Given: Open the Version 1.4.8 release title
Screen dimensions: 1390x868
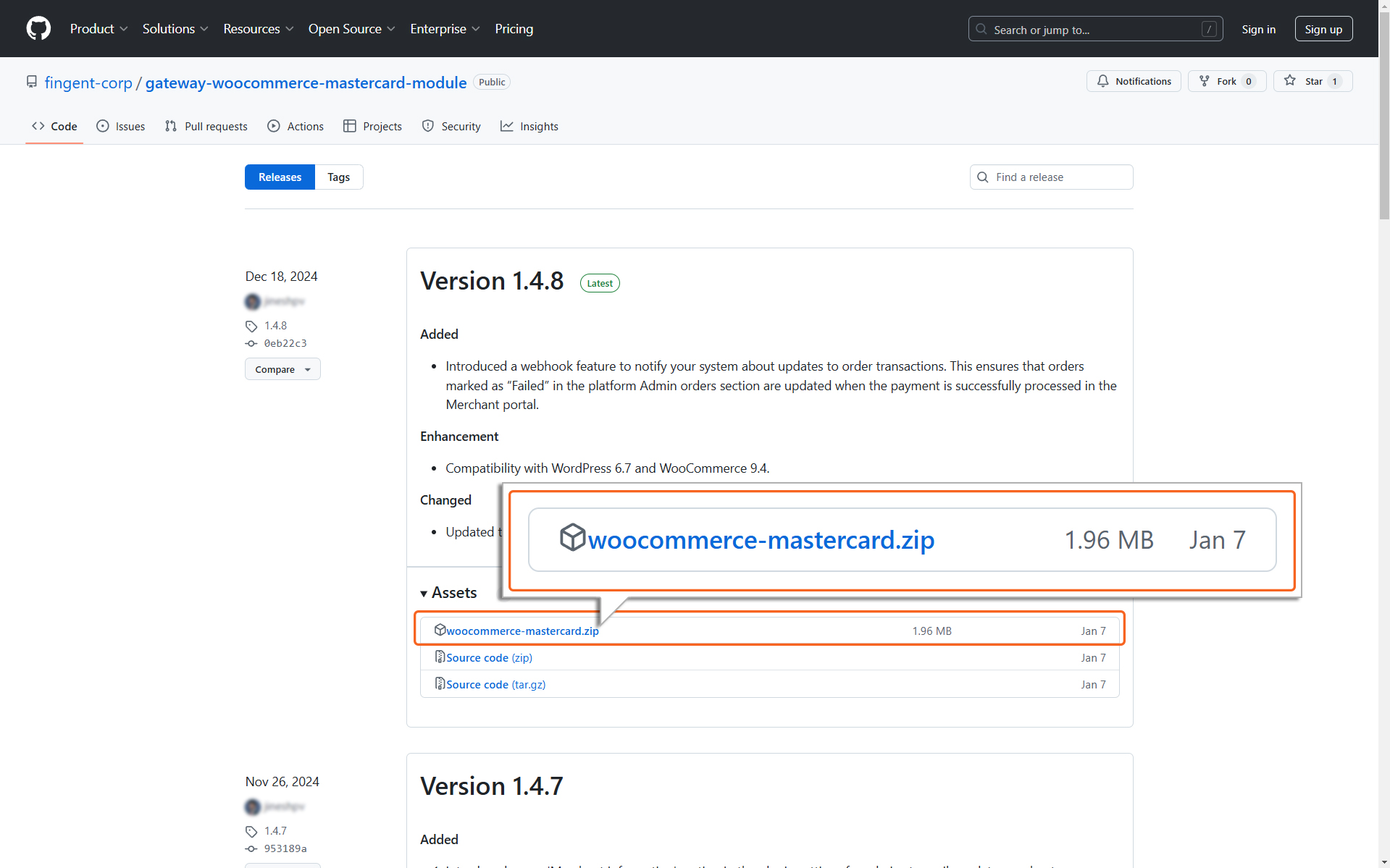Looking at the screenshot, I should point(492,281).
